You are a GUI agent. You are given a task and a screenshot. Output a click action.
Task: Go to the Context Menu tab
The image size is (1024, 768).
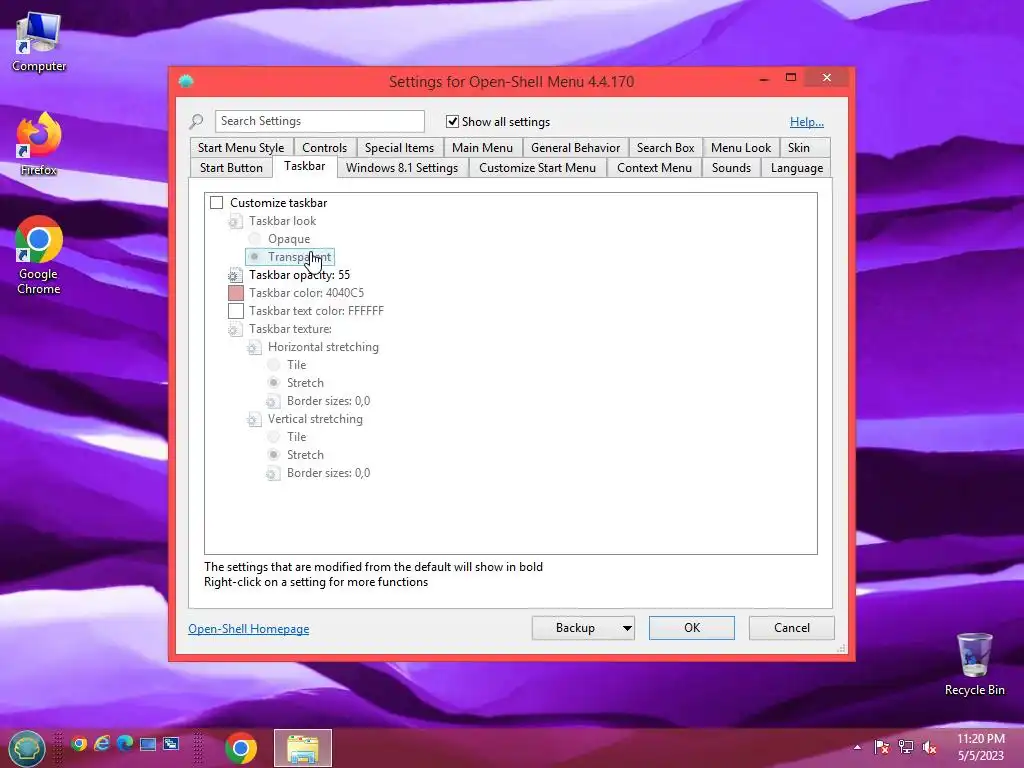pos(654,168)
